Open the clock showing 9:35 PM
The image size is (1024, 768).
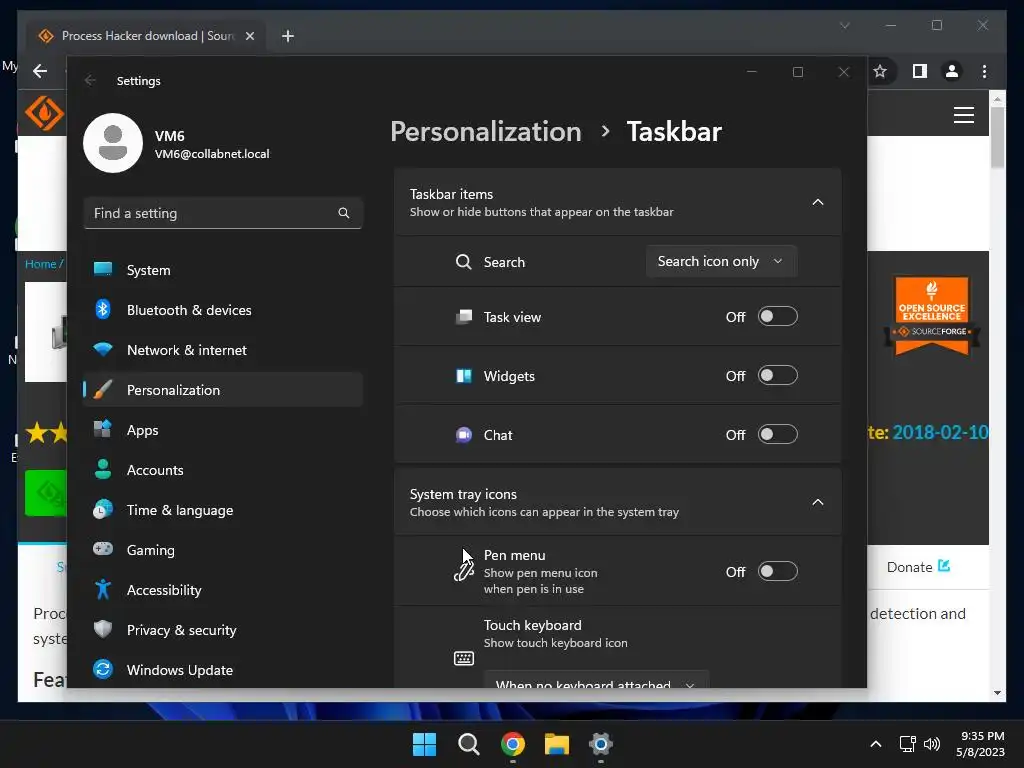980,744
